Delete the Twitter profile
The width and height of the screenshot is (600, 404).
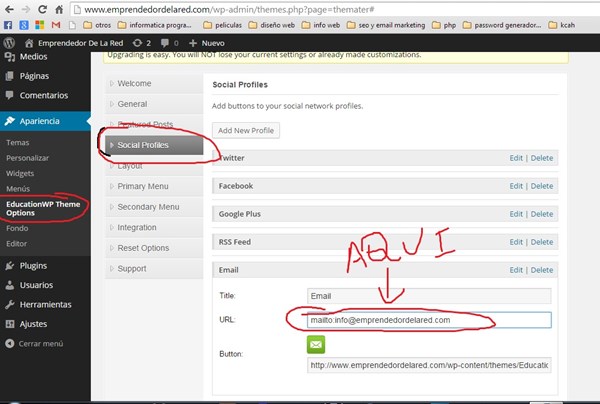click(x=542, y=158)
